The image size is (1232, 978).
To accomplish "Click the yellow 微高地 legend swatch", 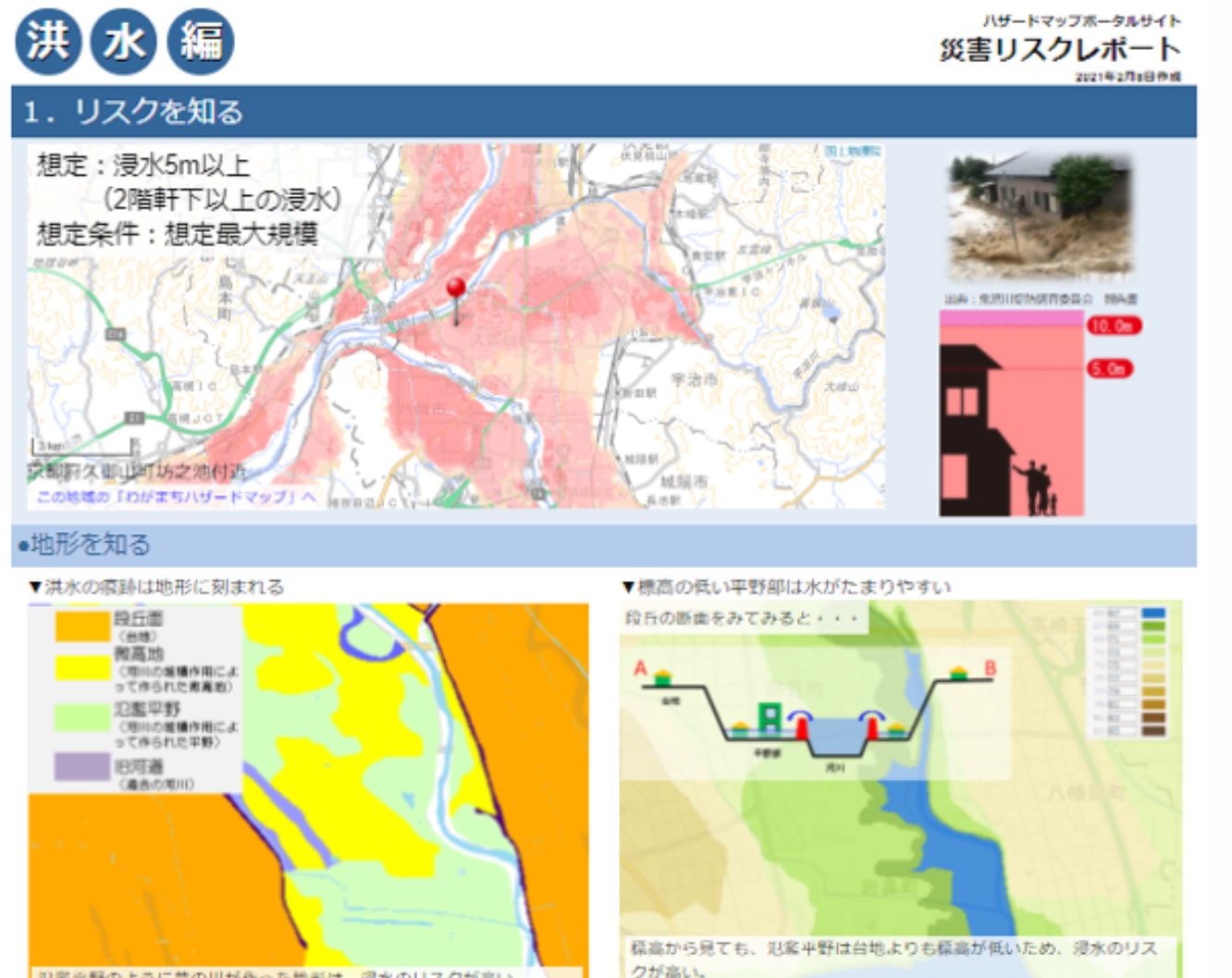I will click(x=82, y=668).
